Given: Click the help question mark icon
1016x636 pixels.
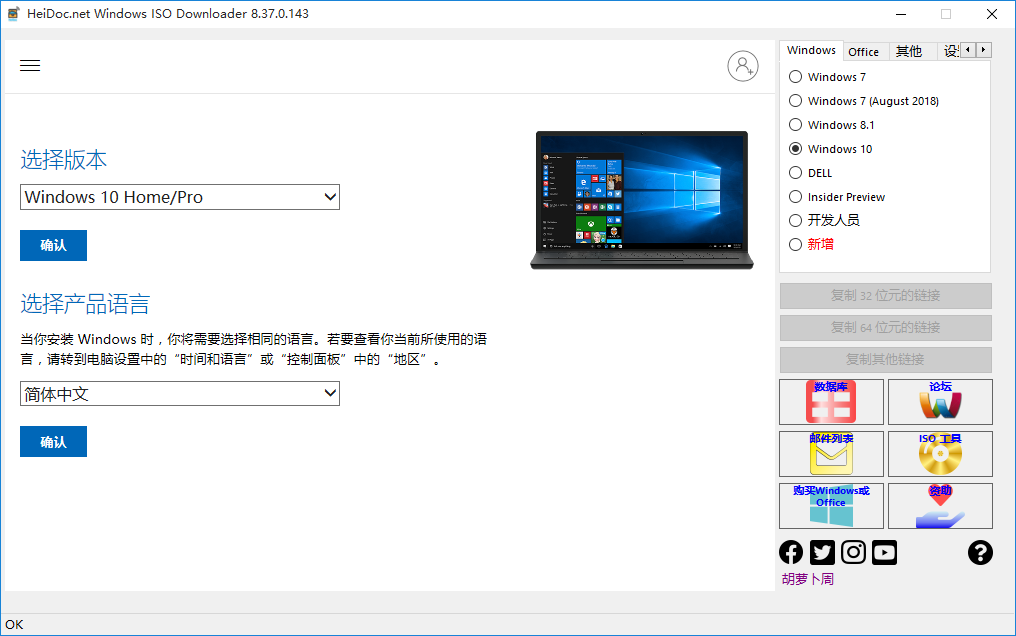Looking at the screenshot, I should 980,552.
